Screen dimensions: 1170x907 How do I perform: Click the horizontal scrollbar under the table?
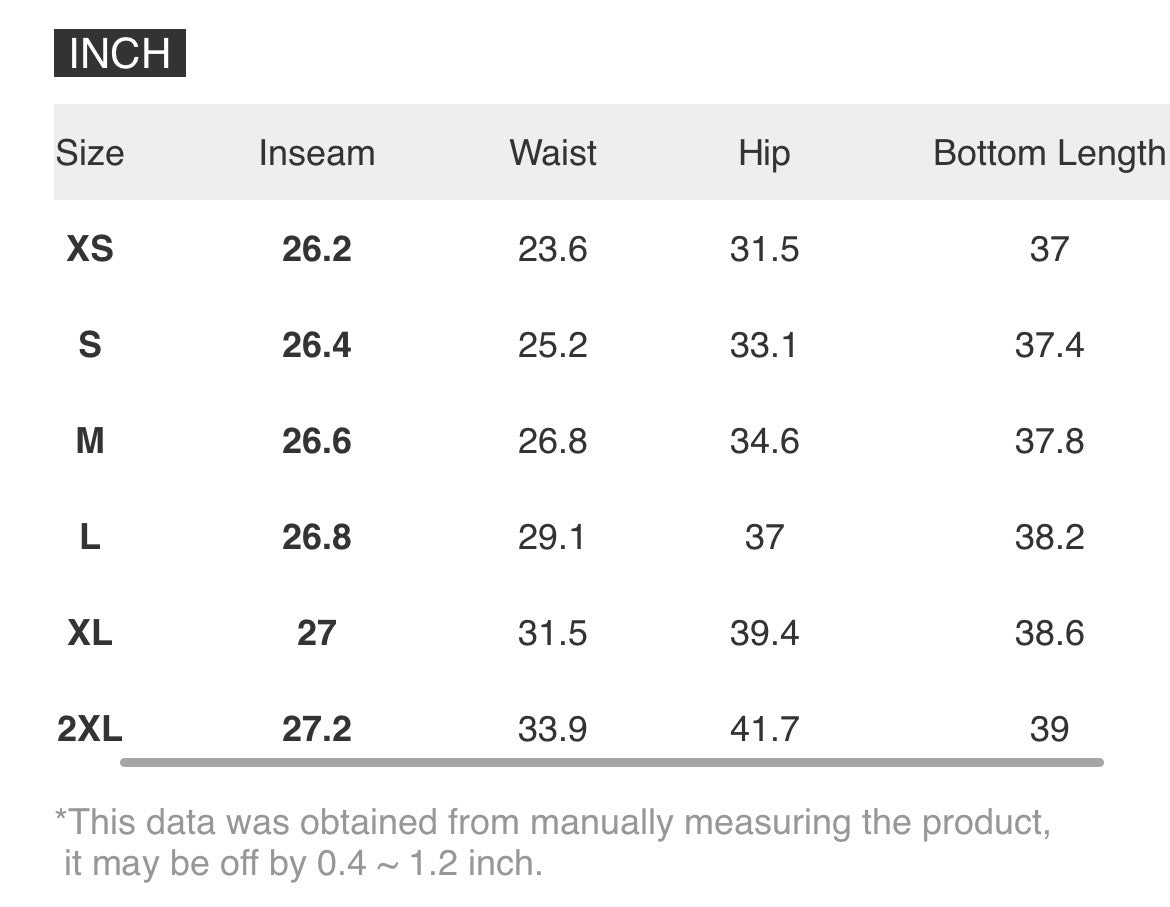pos(612,762)
